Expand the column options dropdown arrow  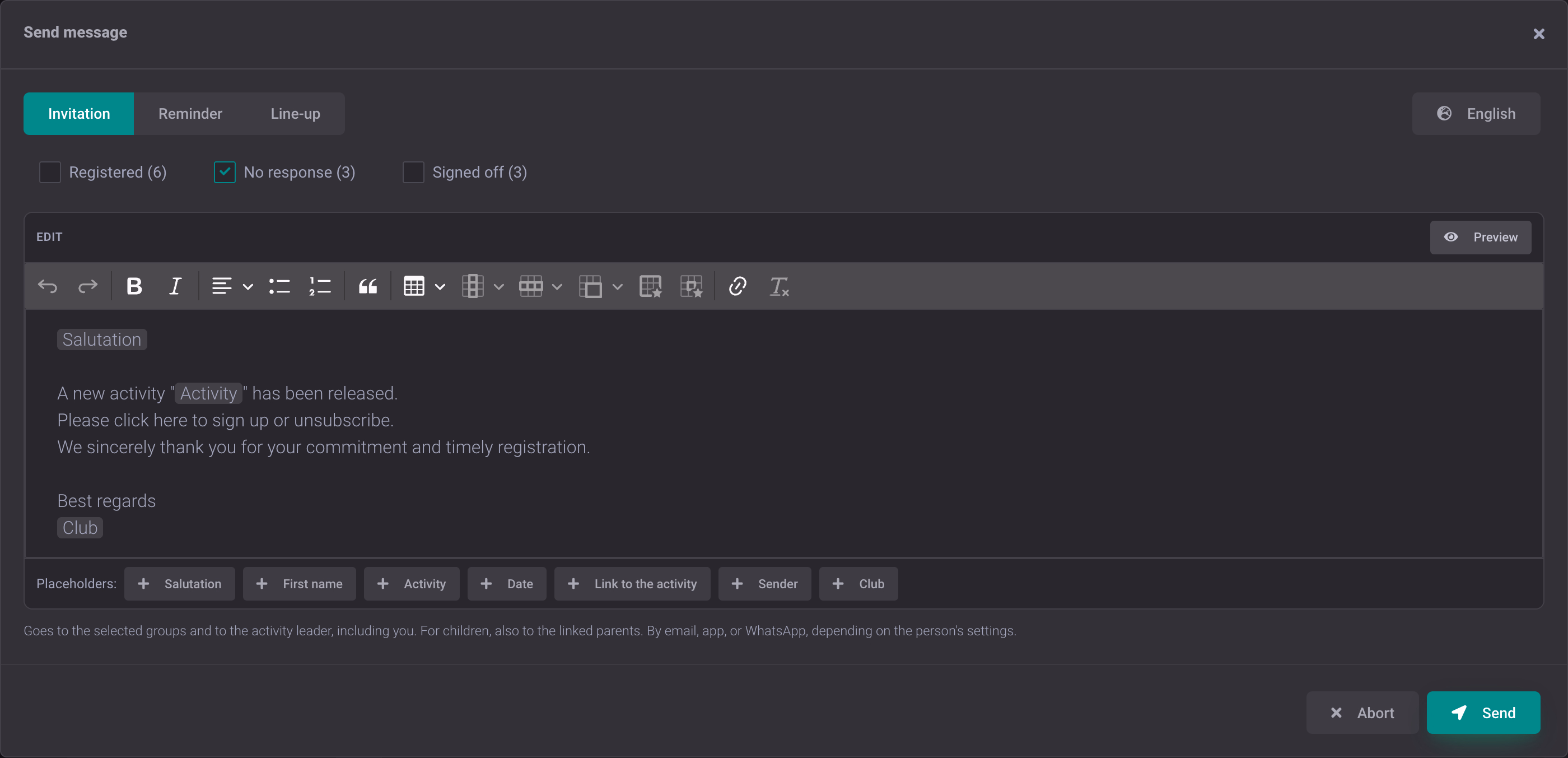click(499, 287)
